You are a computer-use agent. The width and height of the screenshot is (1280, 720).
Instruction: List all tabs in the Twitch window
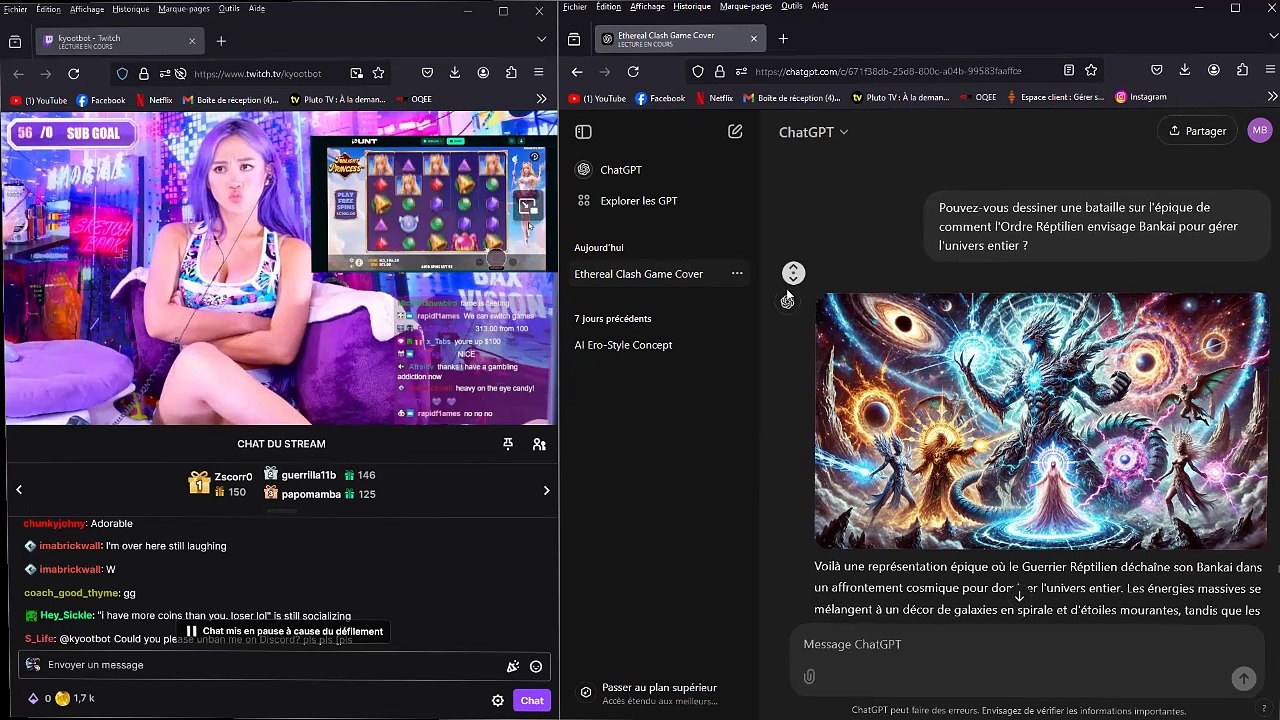tap(541, 39)
